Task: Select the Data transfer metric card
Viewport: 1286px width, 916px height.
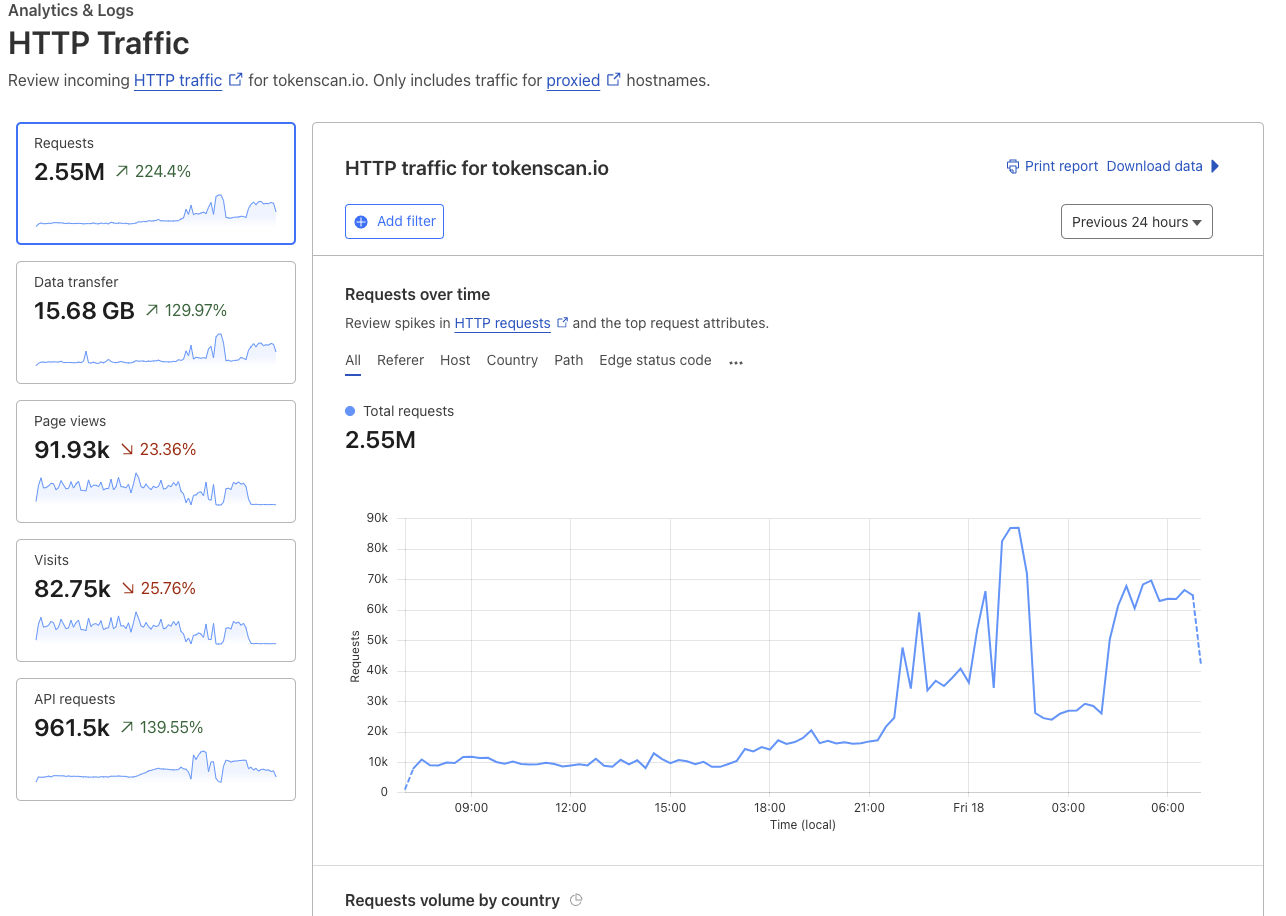Action: point(156,322)
